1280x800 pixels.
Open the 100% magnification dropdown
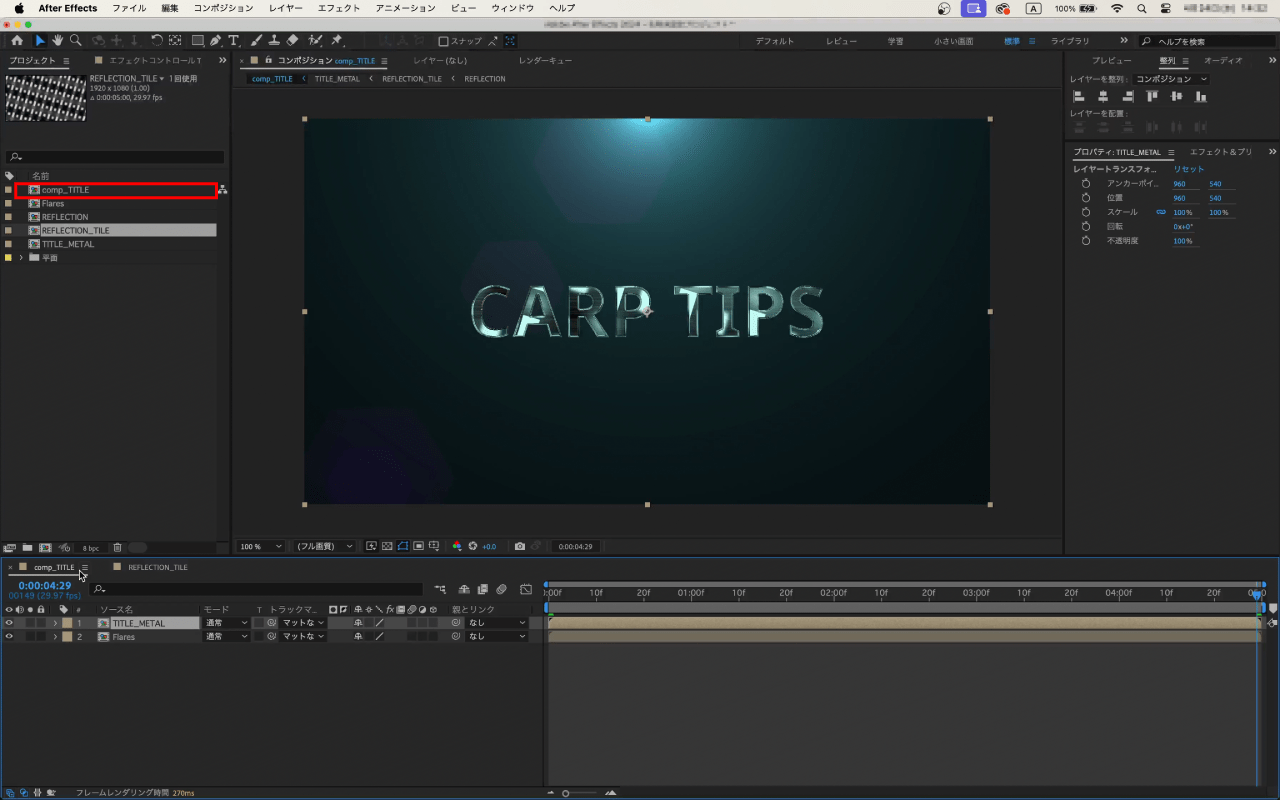coord(261,546)
